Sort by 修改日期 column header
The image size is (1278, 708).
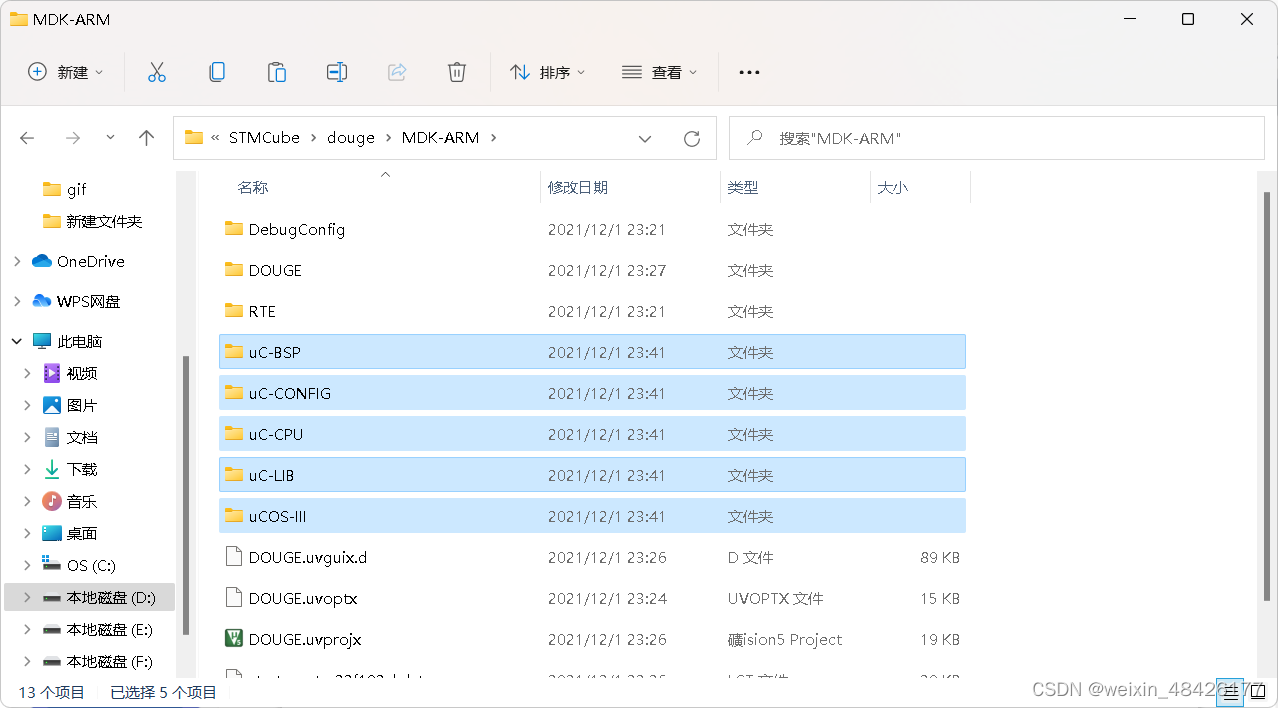click(578, 187)
